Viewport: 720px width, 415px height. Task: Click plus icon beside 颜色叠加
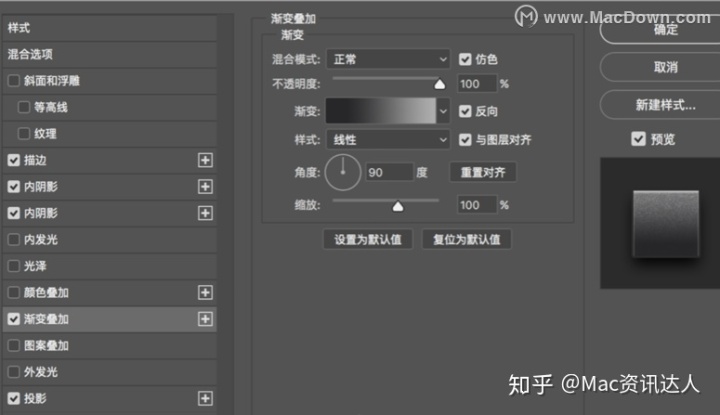click(x=205, y=292)
